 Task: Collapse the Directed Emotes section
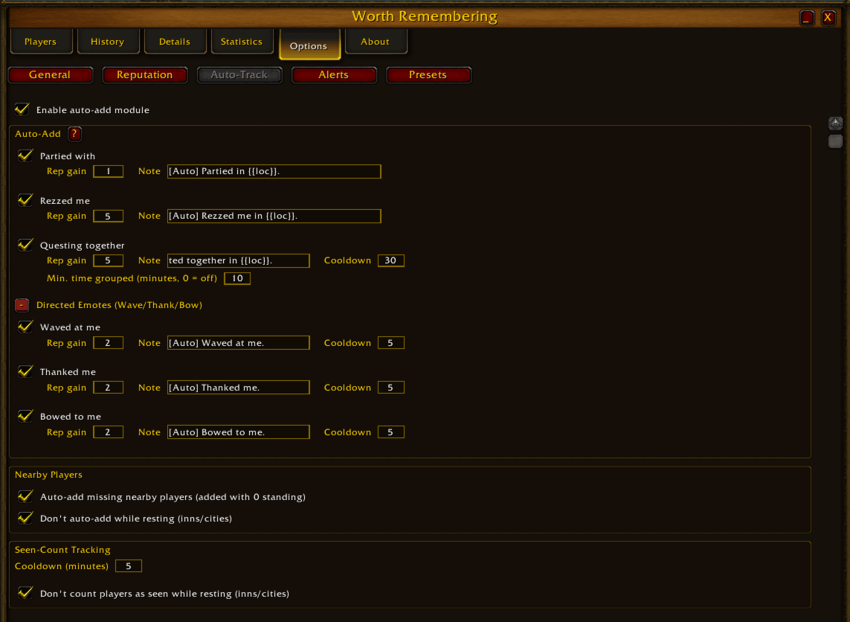point(22,305)
